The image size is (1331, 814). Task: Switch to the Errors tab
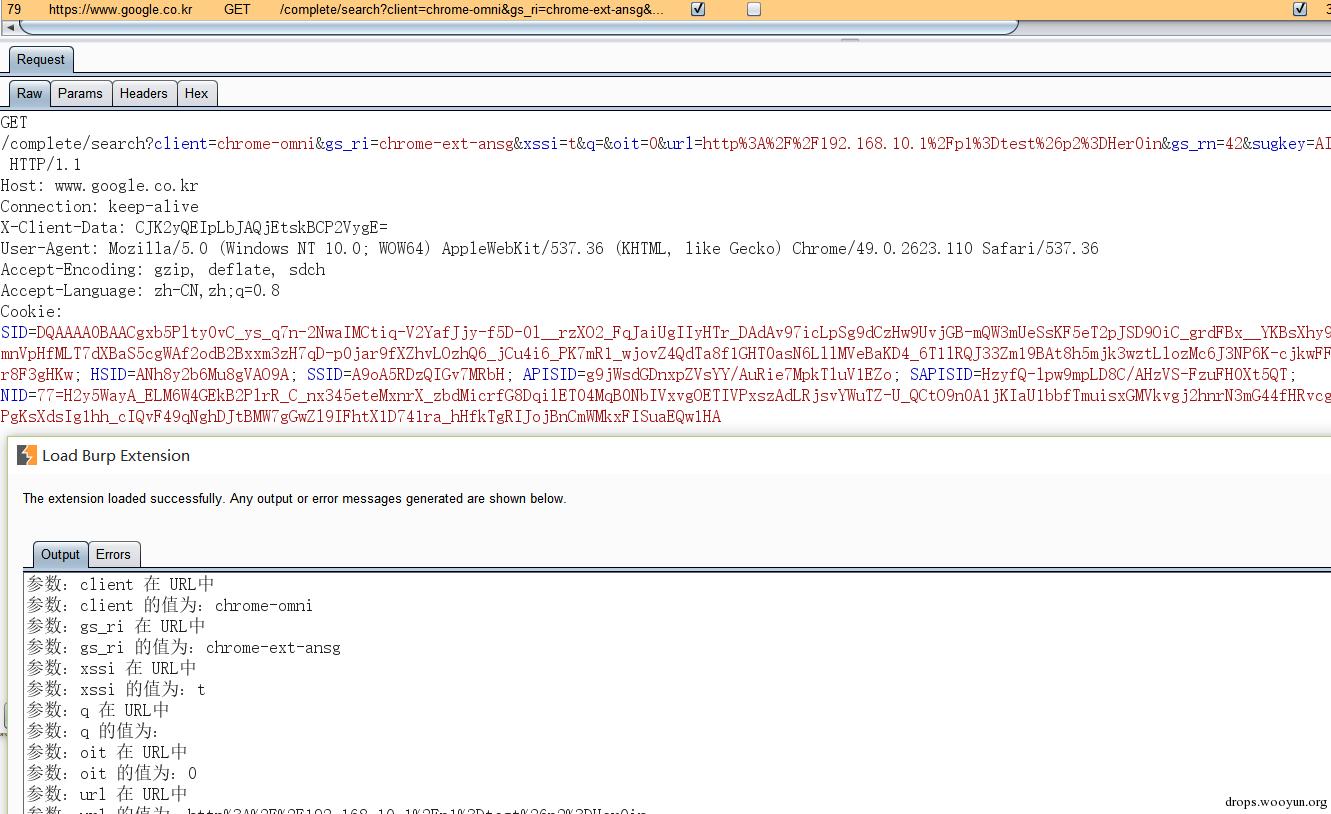(113, 554)
